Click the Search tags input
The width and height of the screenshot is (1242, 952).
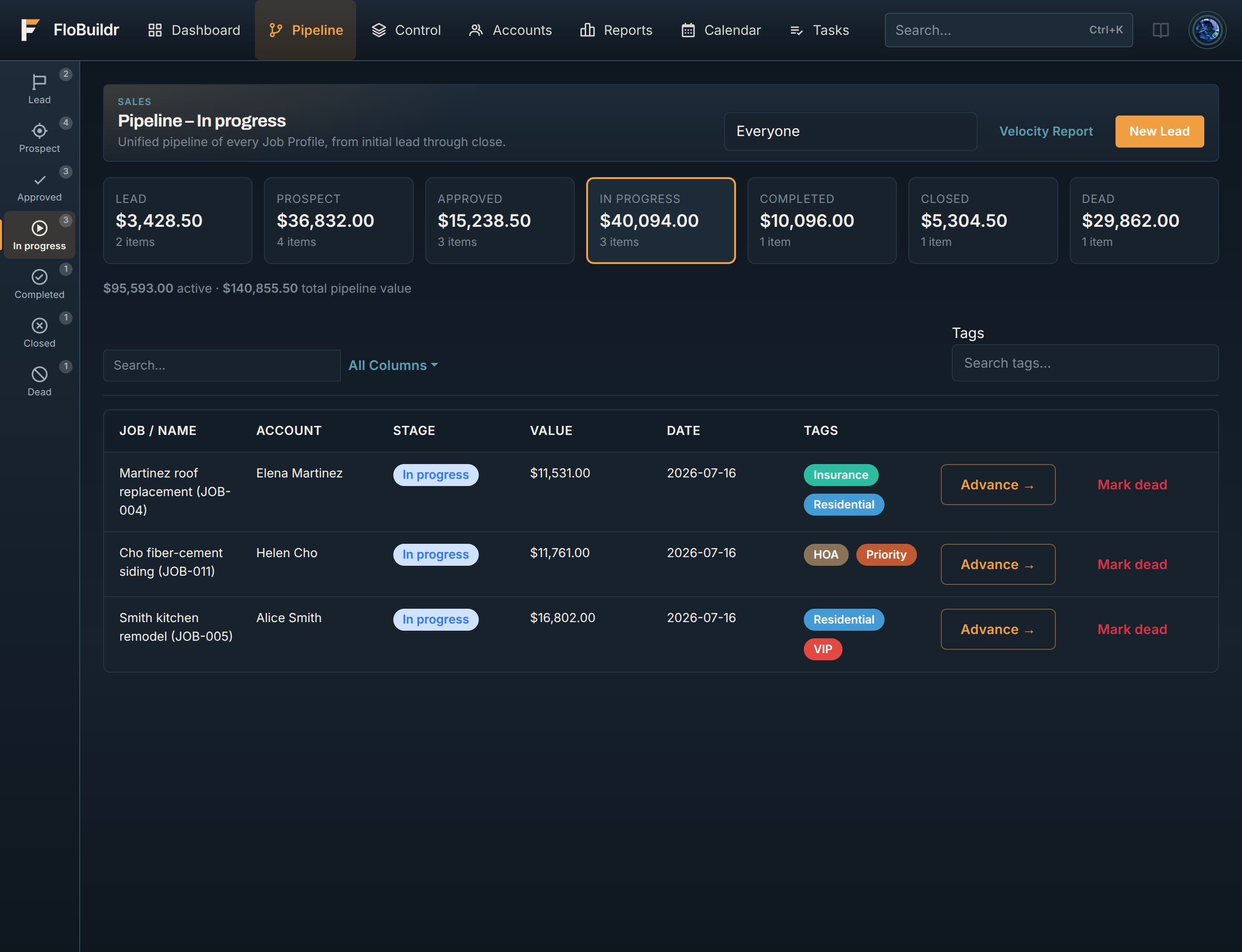1084,363
